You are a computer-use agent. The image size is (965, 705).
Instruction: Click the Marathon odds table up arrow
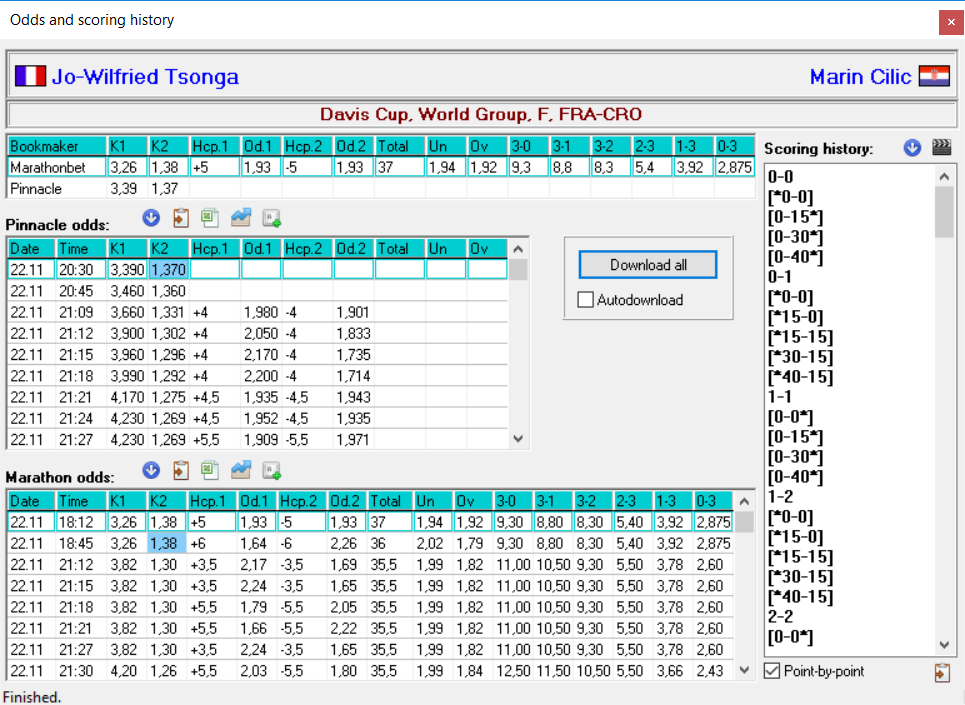coord(744,501)
